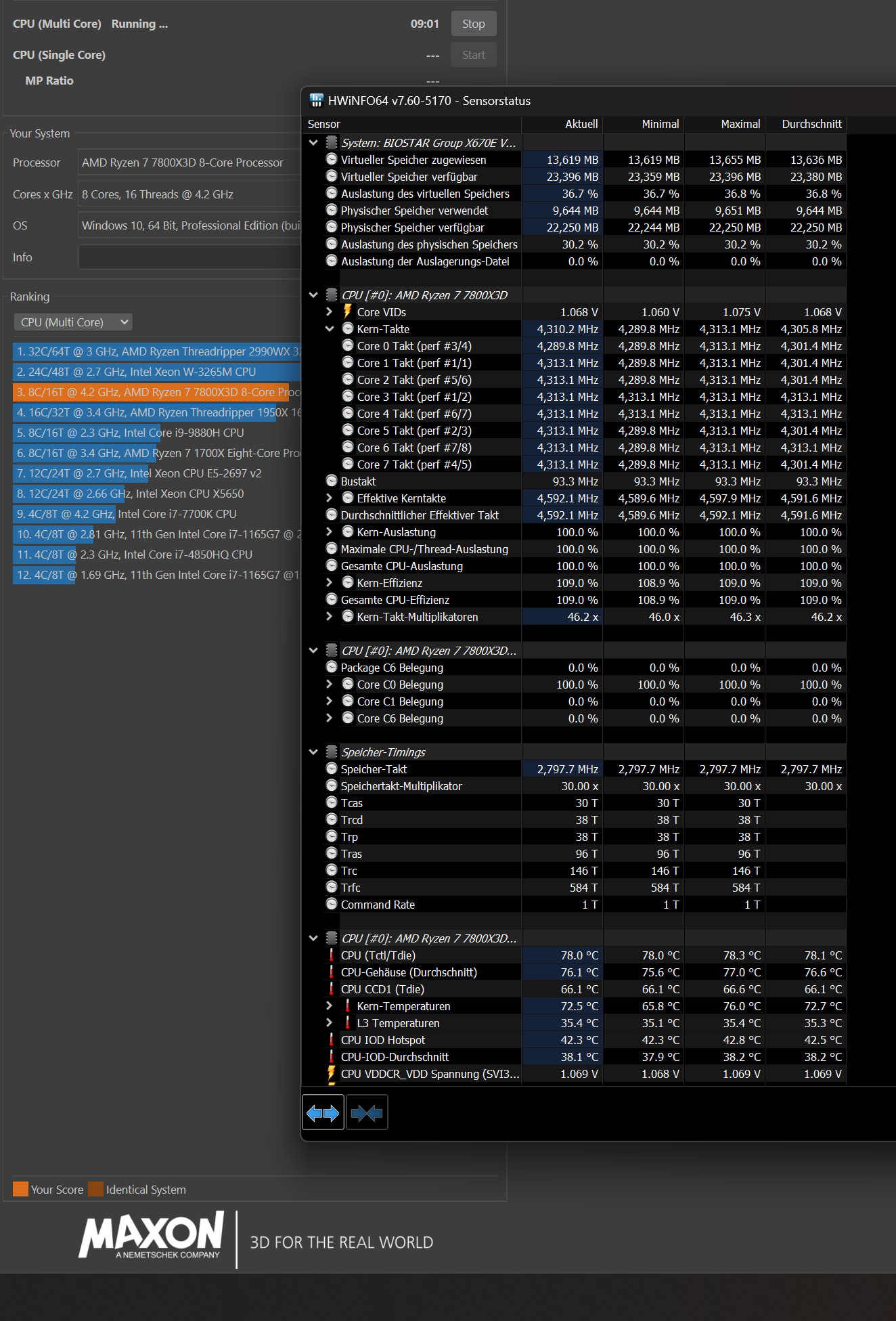
Task: Click the thermometer icon beside CPU CCD1 (Tdie)
Action: pos(332,989)
